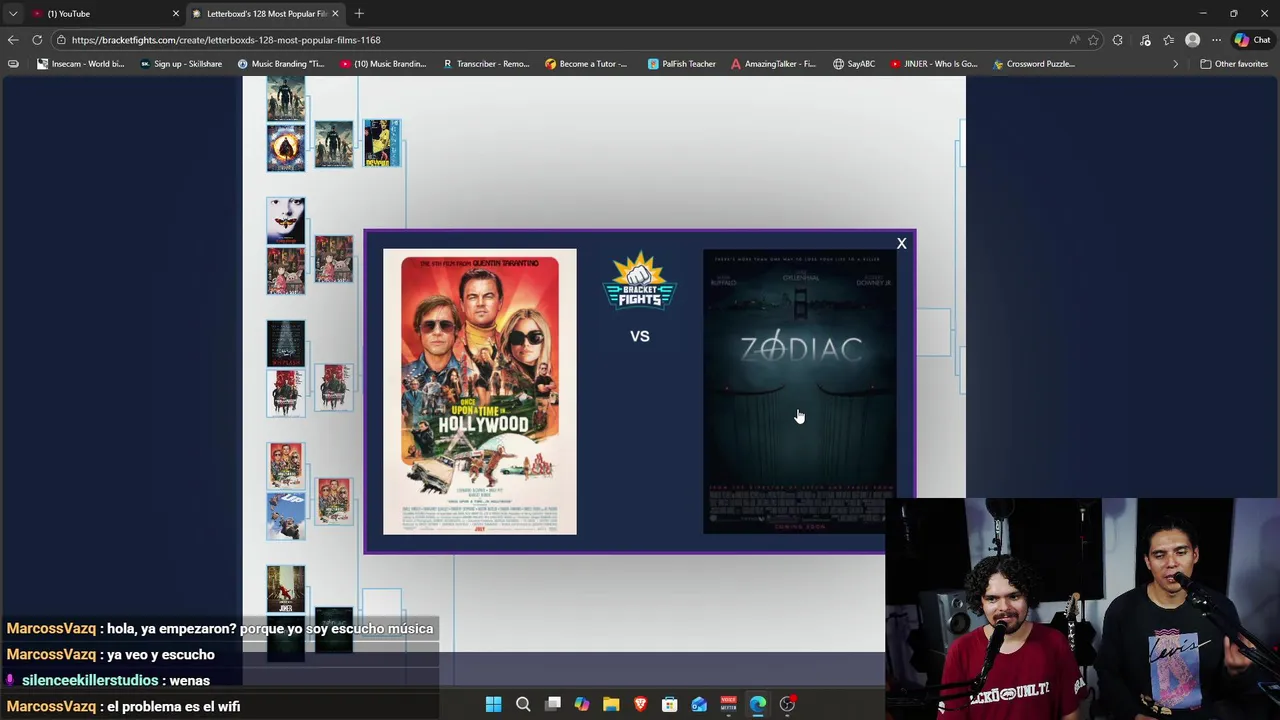This screenshot has width=1280, height=720.
Task: Open OBS Studio from the taskbar
Action: 788,705
